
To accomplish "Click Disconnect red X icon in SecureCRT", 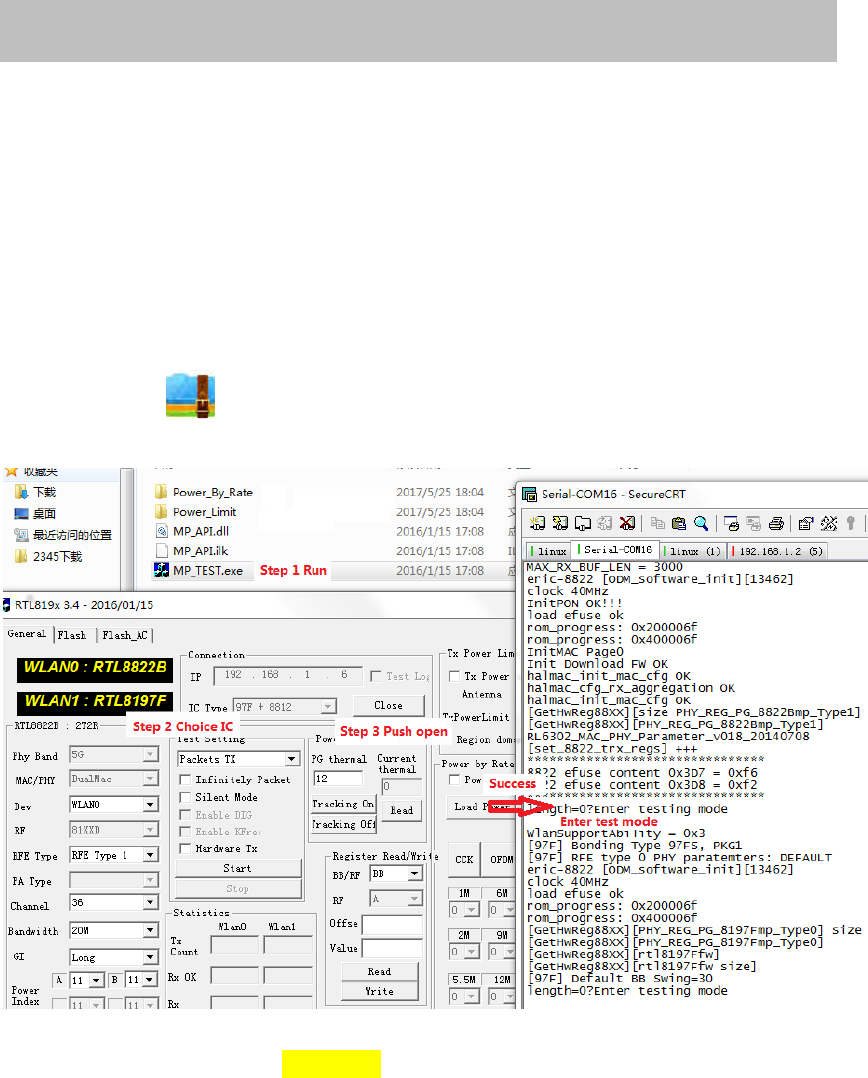I will tap(627, 523).
